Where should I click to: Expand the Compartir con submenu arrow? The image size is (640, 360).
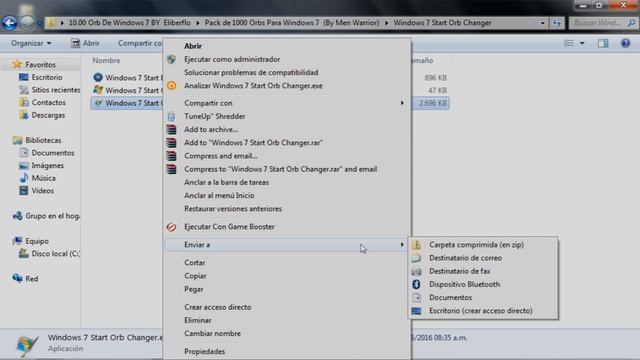[402, 103]
